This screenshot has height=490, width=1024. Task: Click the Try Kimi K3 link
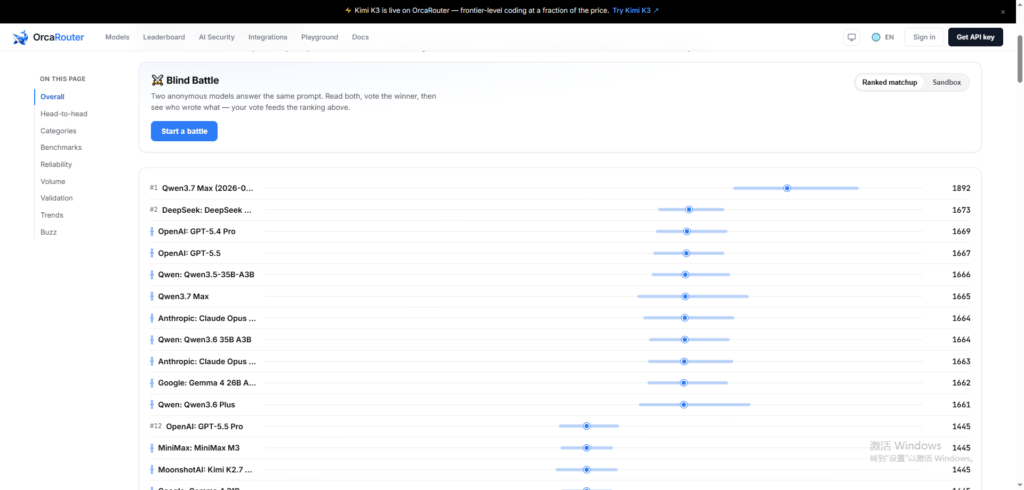point(635,10)
